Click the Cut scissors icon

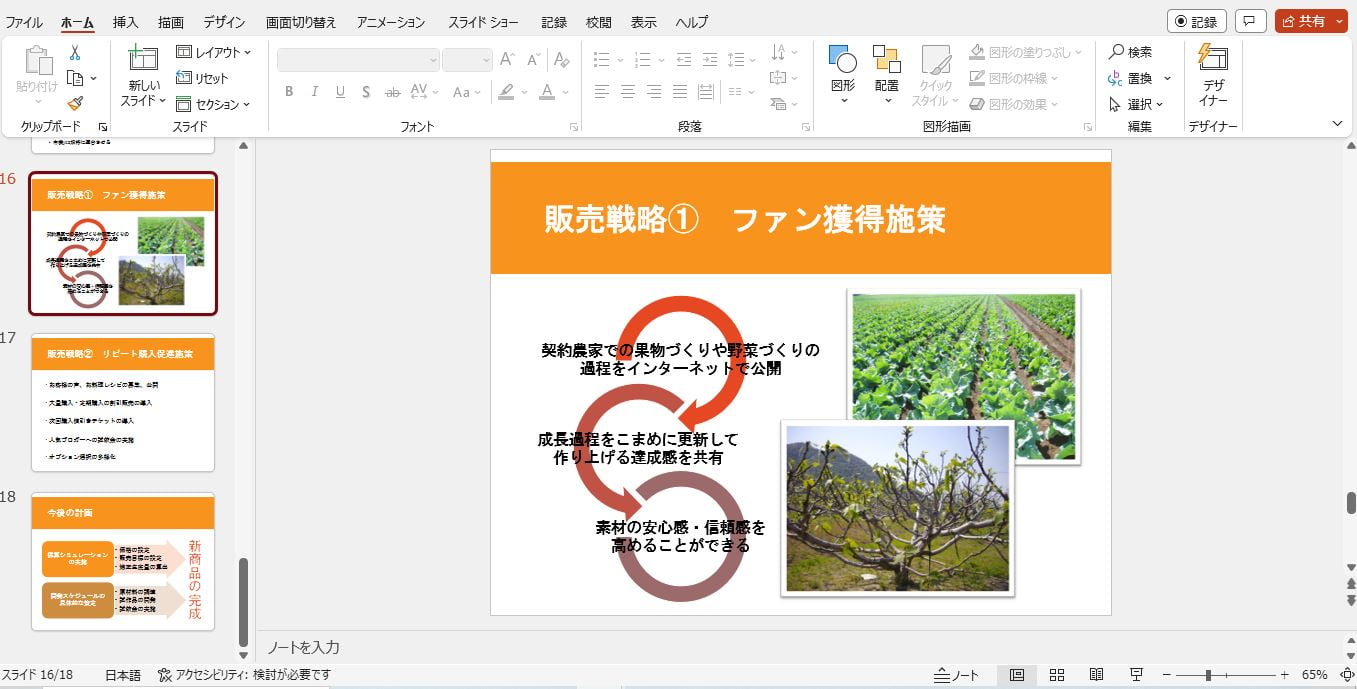coord(75,53)
